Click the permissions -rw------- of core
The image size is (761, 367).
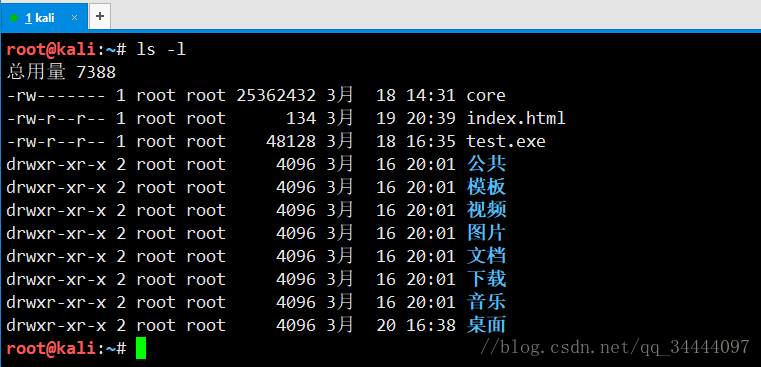(x=56, y=95)
